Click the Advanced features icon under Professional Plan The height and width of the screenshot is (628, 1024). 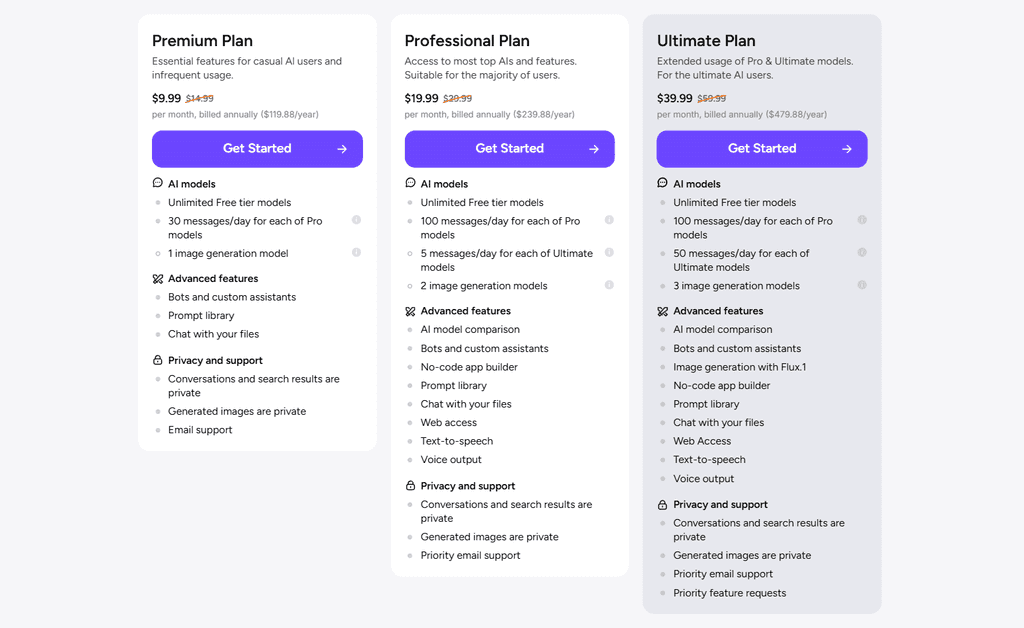(410, 310)
